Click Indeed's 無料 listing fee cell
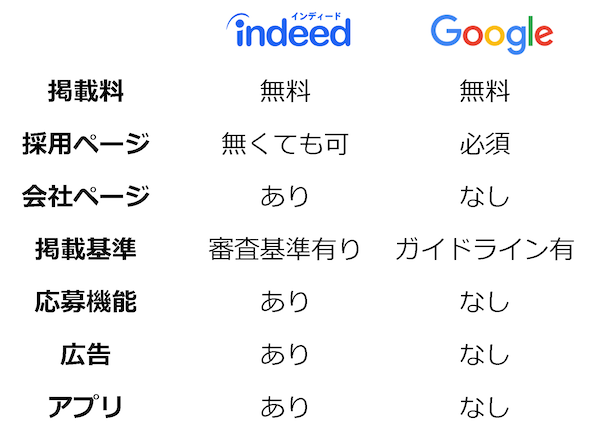 (285, 92)
